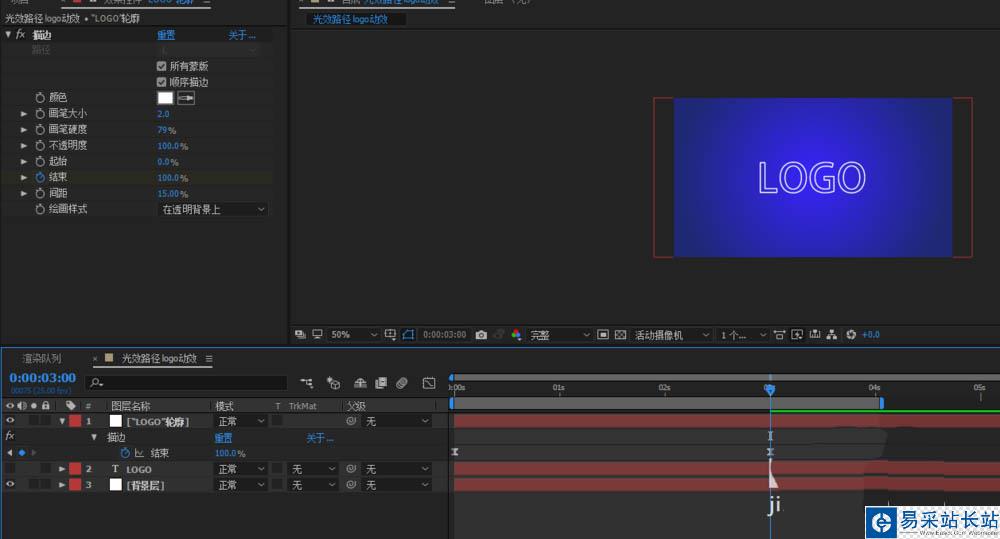Open the 50% magnification dropdown

pyautogui.click(x=353, y=334)
